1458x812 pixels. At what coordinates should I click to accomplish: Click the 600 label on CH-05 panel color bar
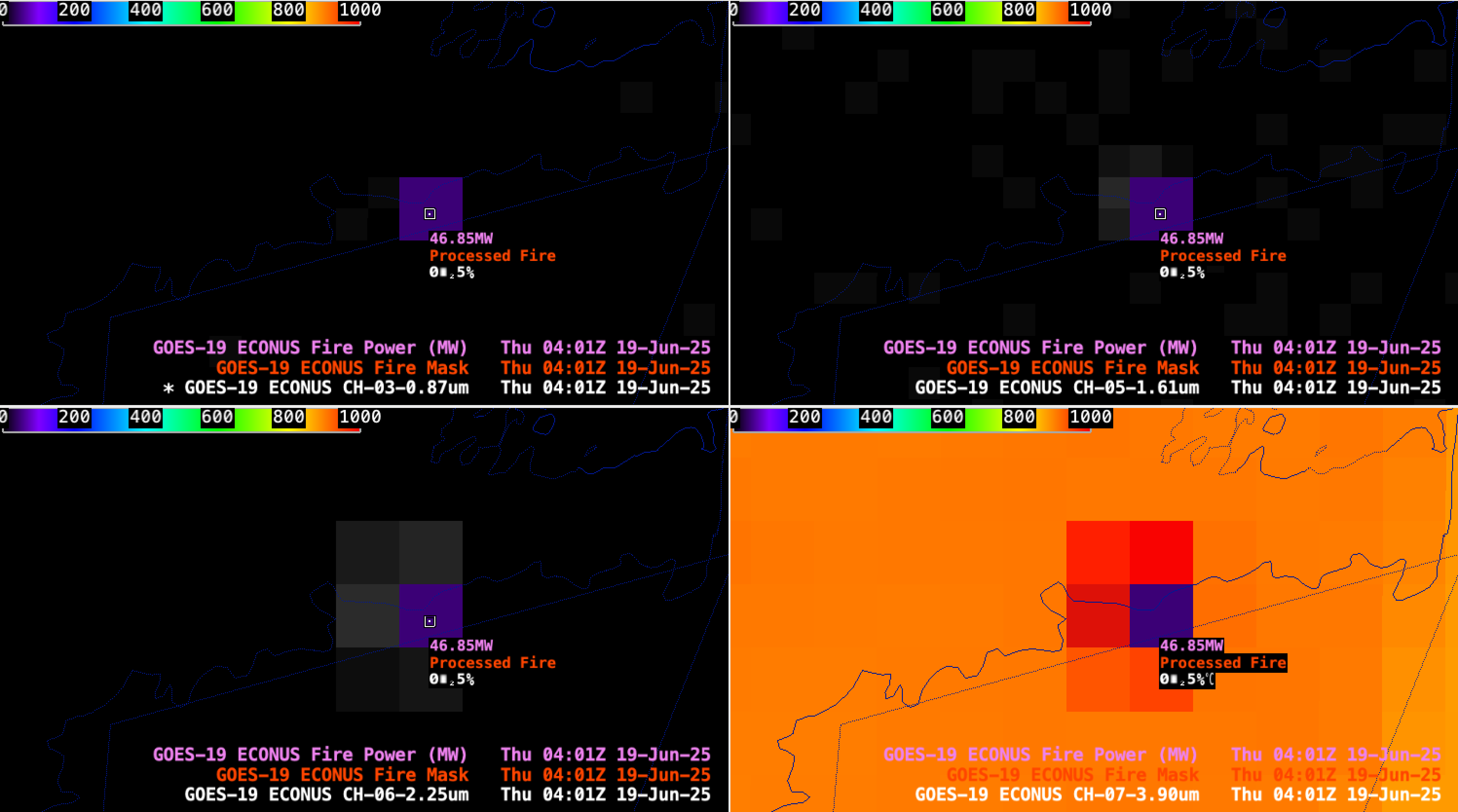(x=948, y=10)
